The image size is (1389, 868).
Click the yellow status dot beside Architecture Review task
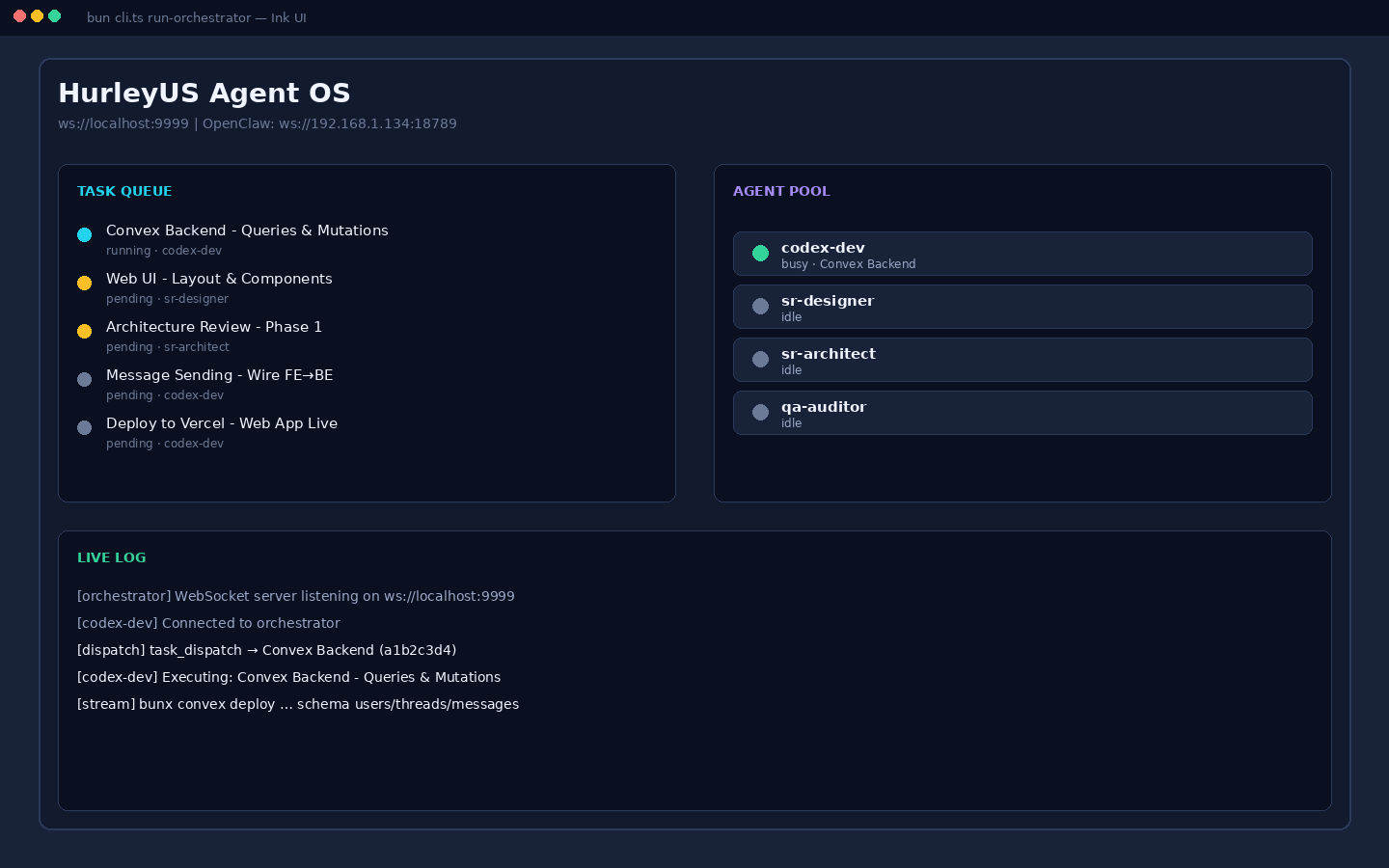(84, 331)
